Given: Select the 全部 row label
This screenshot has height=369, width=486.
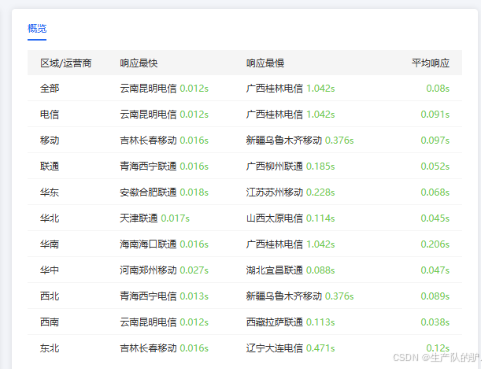Looking at the screenshot, I should coord(50,88).
